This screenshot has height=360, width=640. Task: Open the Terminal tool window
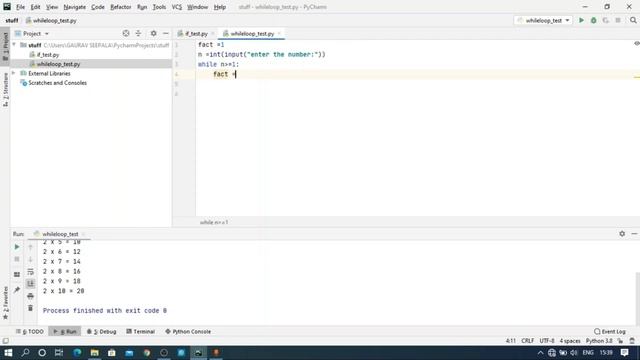(x=140, y=331)
